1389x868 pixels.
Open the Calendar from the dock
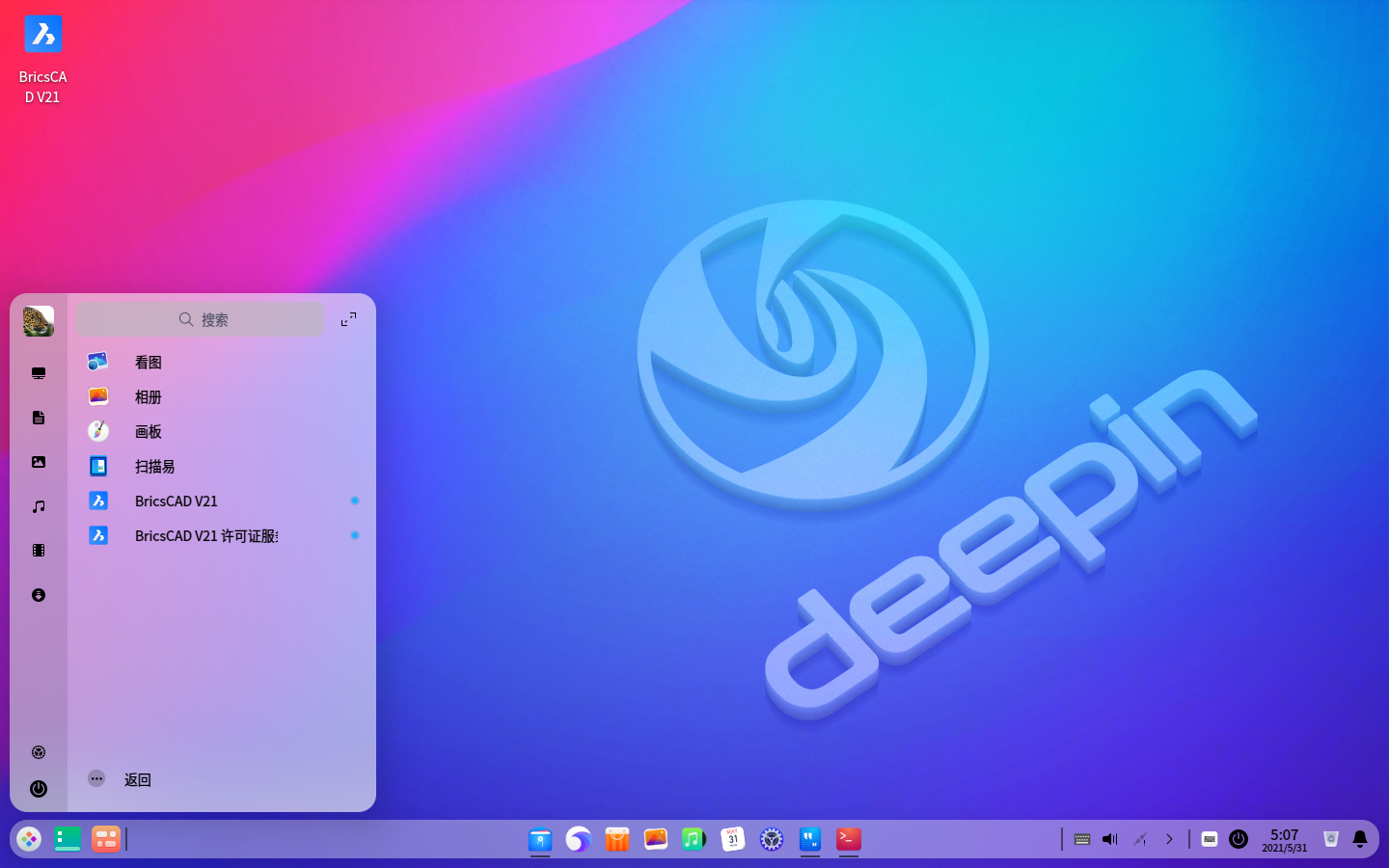(733, 839)
